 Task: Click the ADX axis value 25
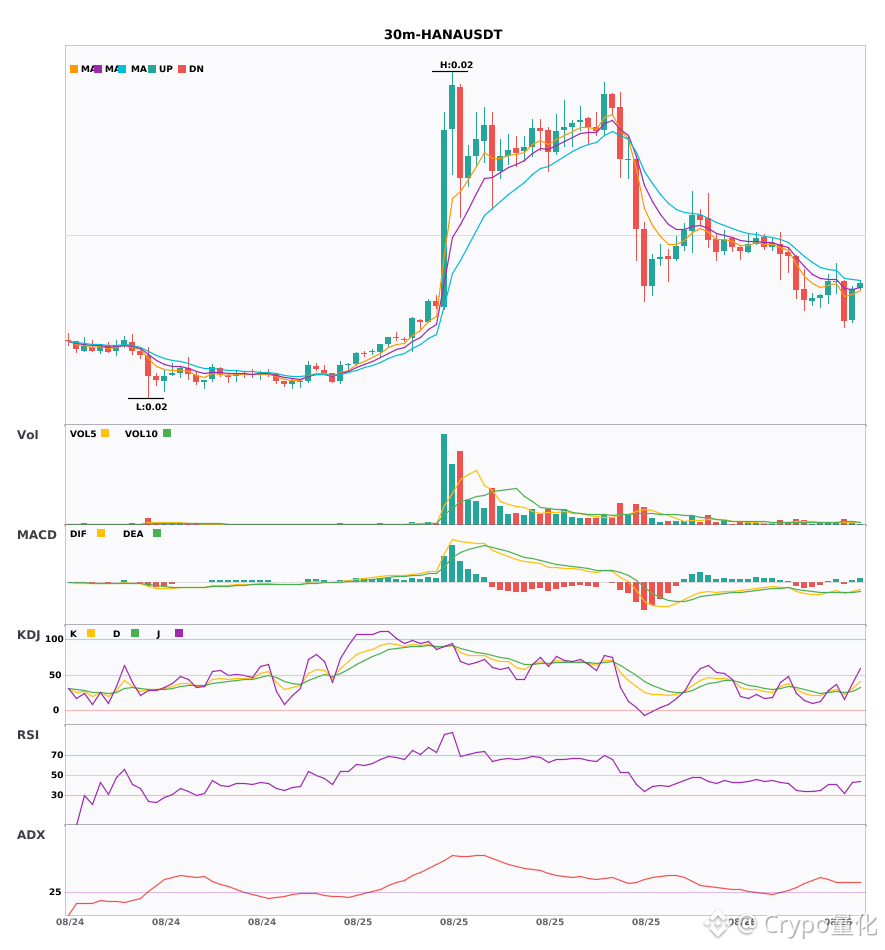coord(55,892)
